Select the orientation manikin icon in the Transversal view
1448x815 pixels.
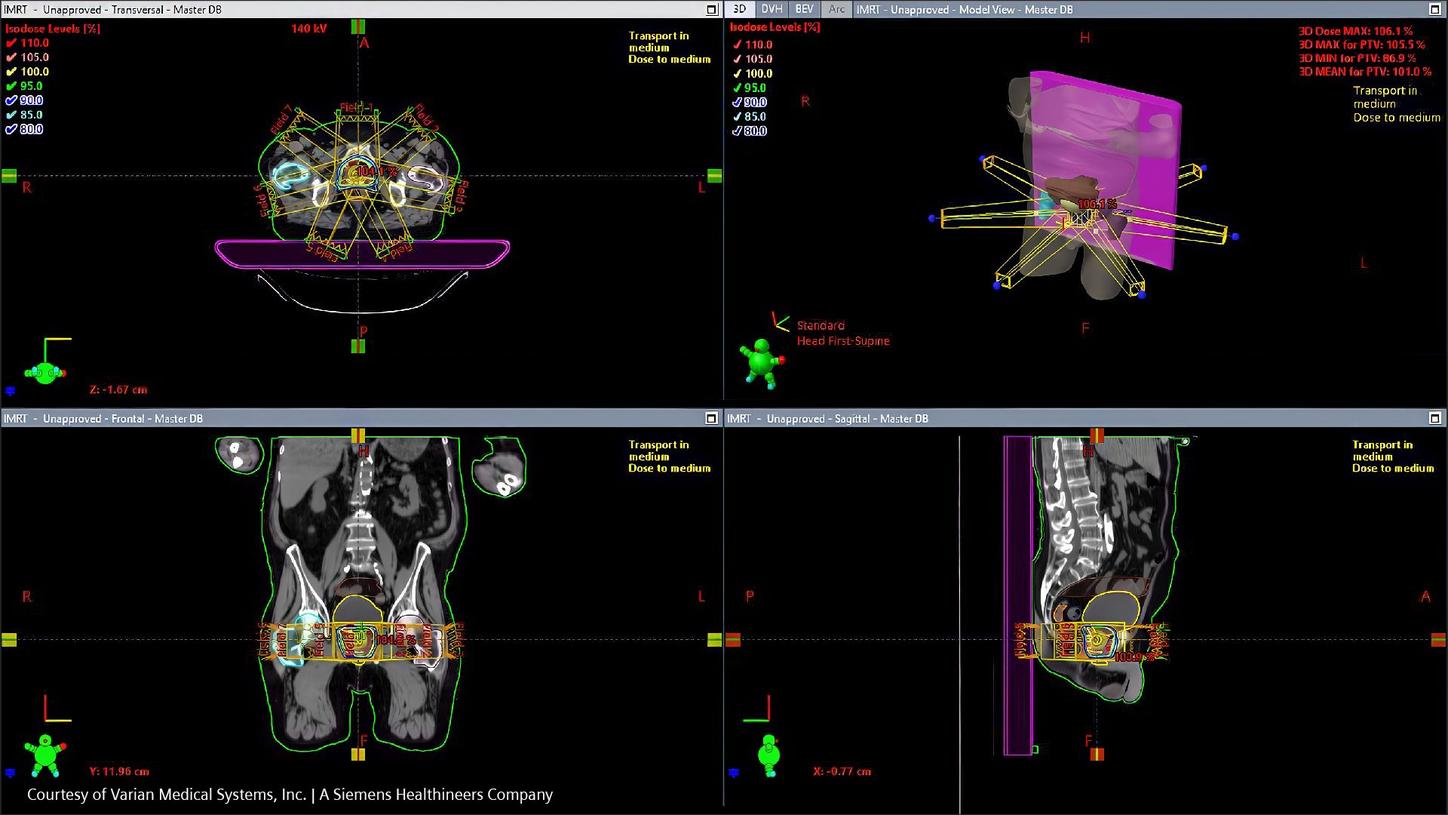[x=45, y=372]
